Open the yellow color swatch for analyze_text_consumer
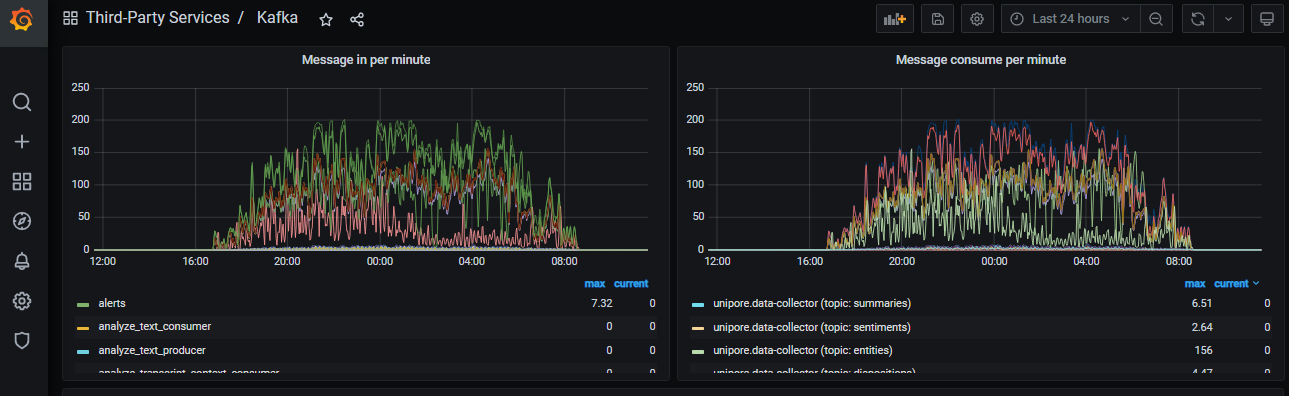This screenshot has width=1289, height=396. click(83, 327)
